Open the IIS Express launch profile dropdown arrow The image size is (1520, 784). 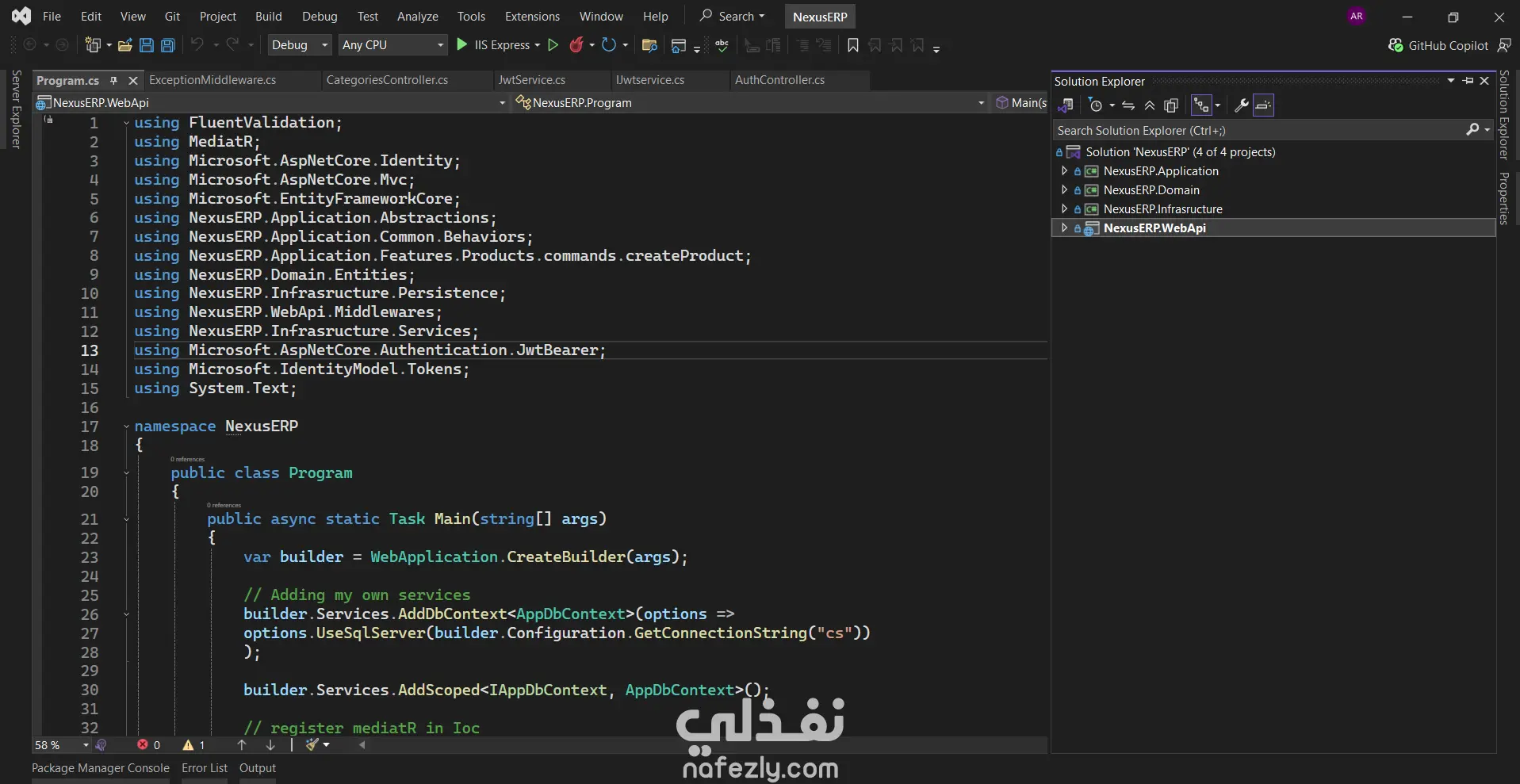(538, 45)
